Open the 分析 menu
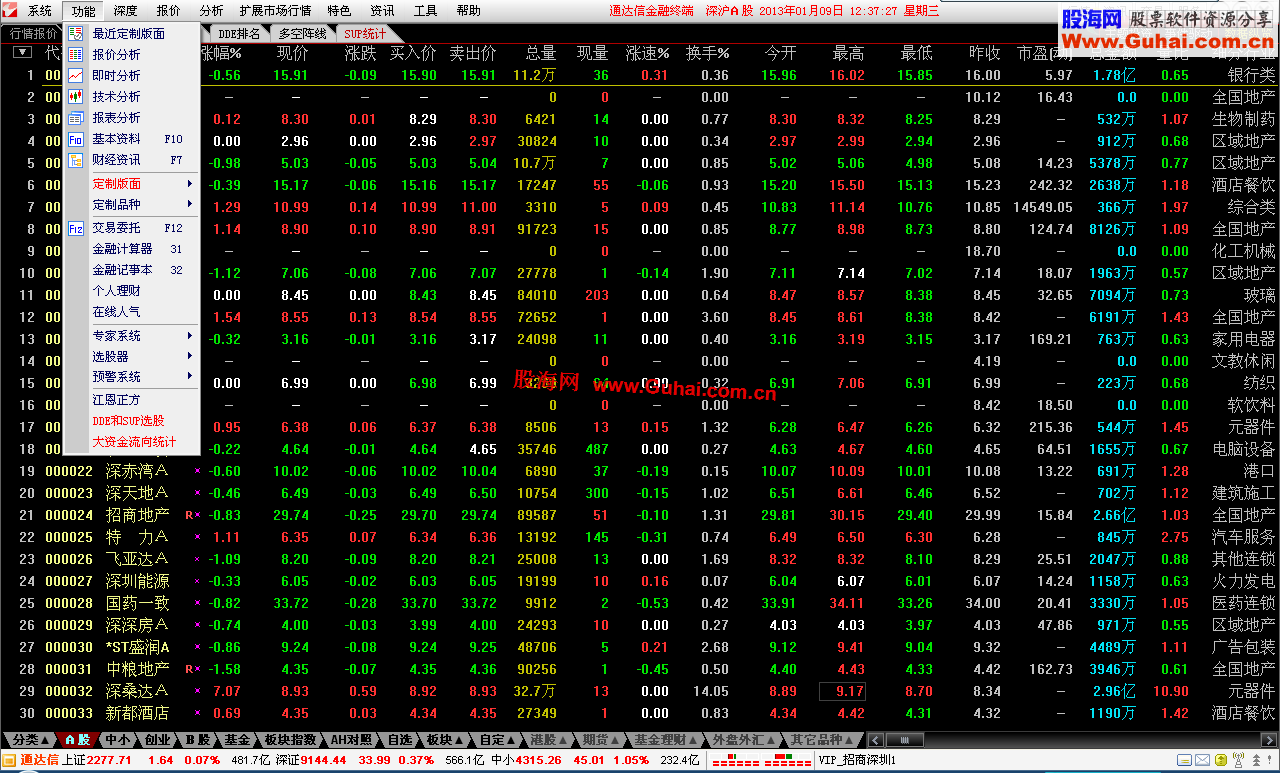The width and height of the screenshot is (1280, 773). tap(212, 11)
